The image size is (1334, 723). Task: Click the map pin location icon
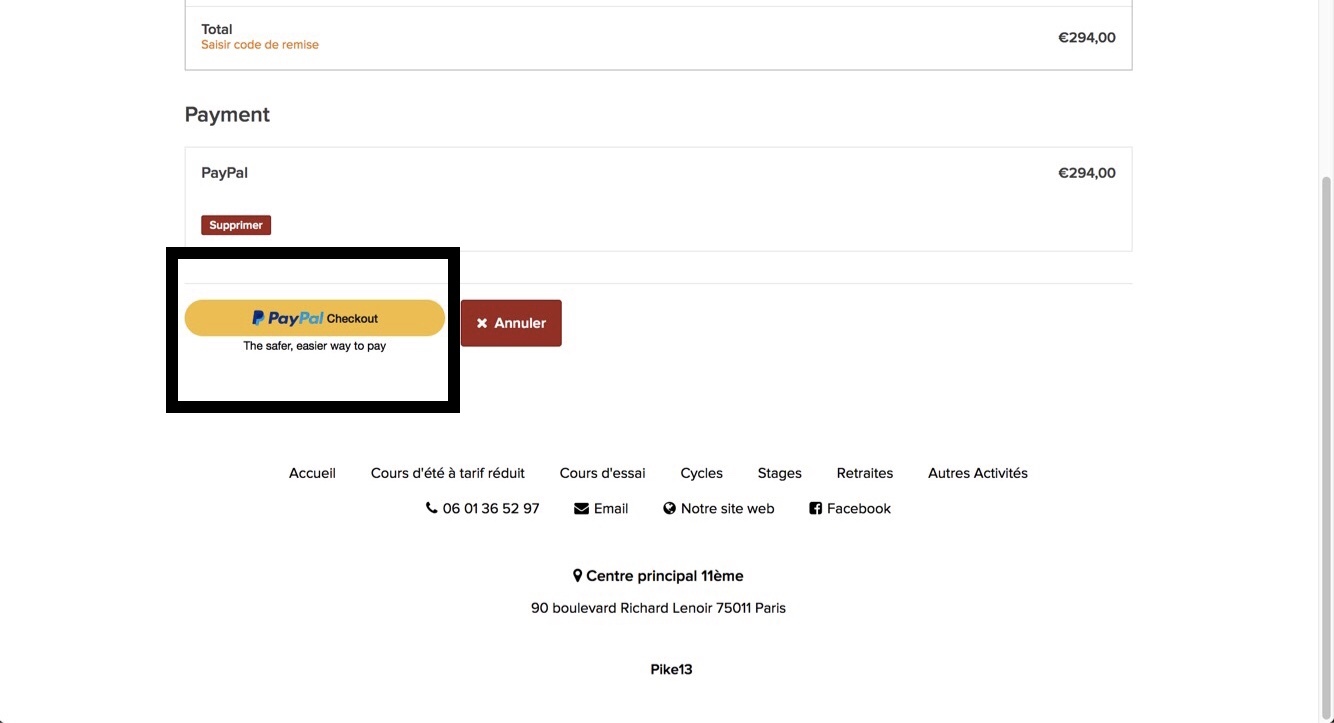pos(577,576)
